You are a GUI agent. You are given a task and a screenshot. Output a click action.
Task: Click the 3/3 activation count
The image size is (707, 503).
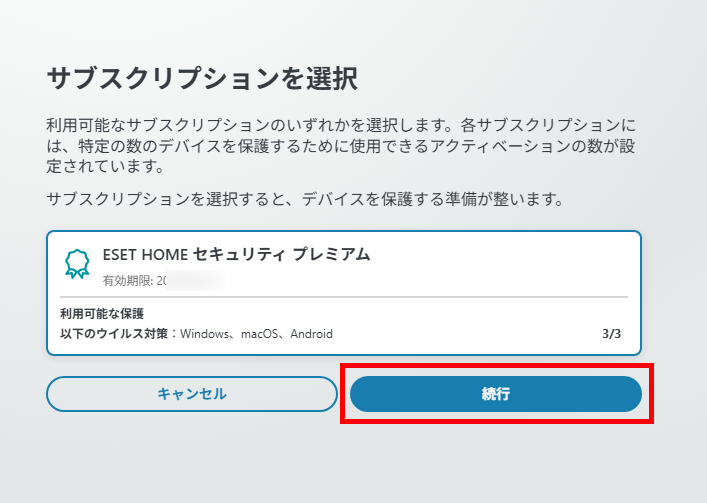click(611, 334)
